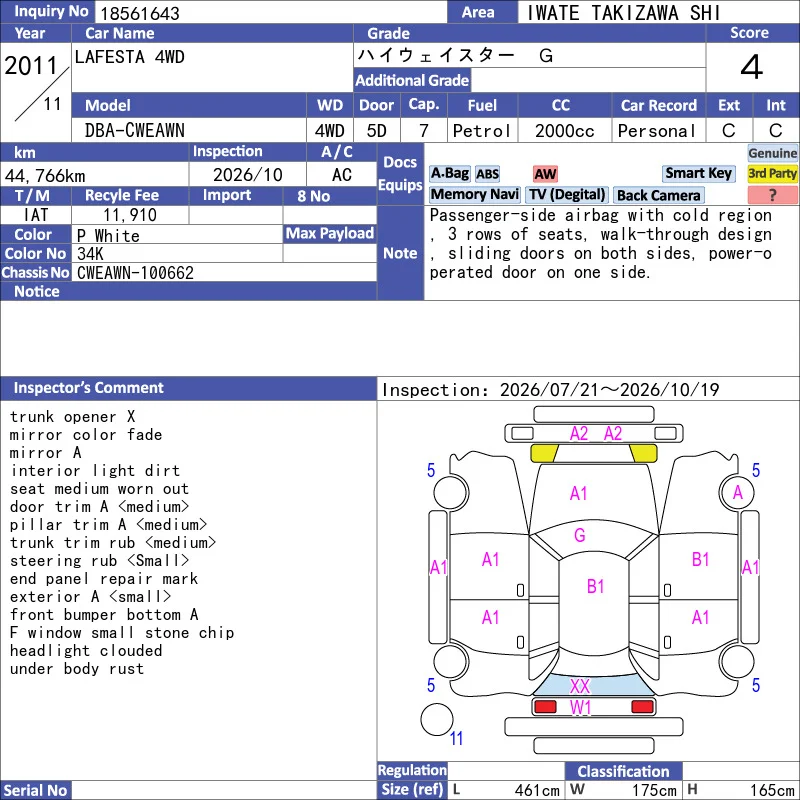
Task: Click the score value 4
Action: click(752, 67)
